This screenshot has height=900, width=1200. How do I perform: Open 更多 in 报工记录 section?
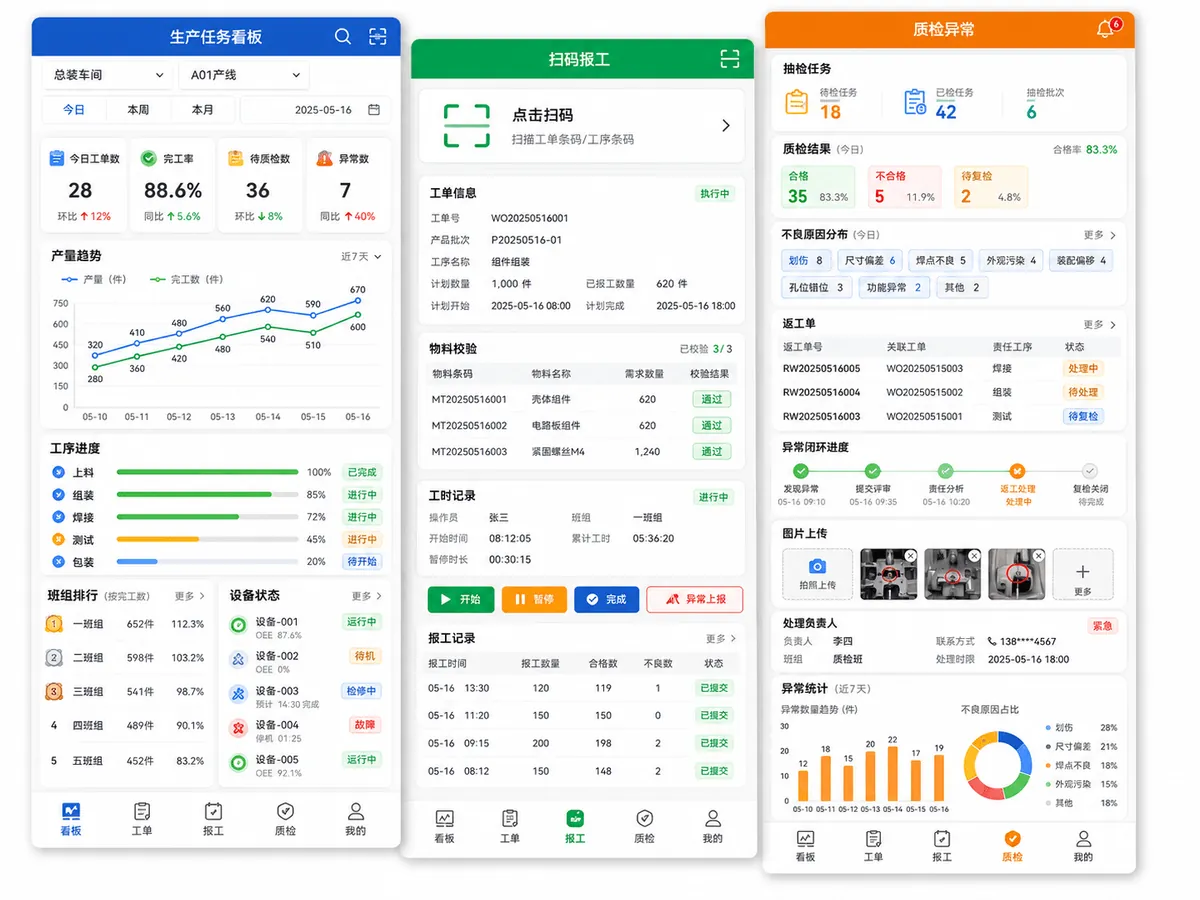point(721,638)
